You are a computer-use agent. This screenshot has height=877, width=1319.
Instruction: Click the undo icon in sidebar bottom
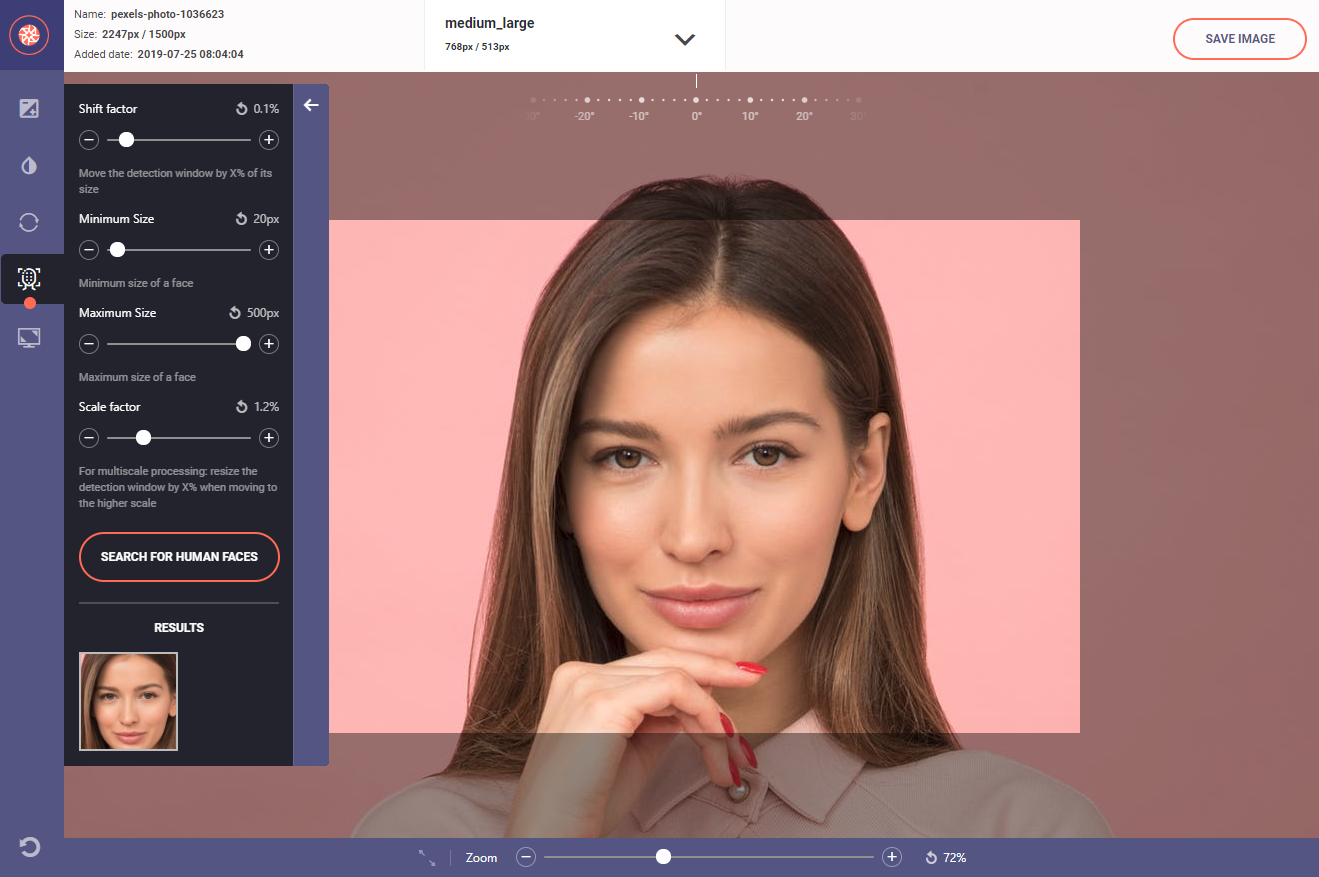pyautogui.click(x=29, y=848)
